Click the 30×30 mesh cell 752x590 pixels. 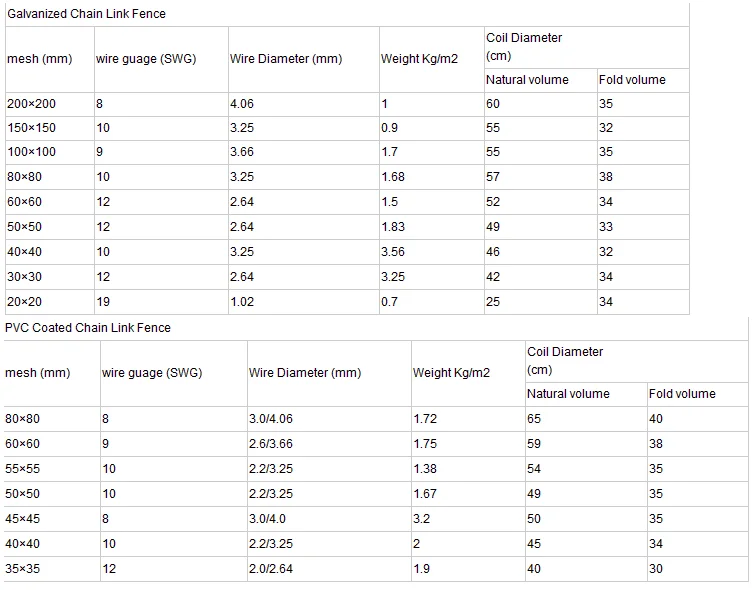(x=25, y=277)
